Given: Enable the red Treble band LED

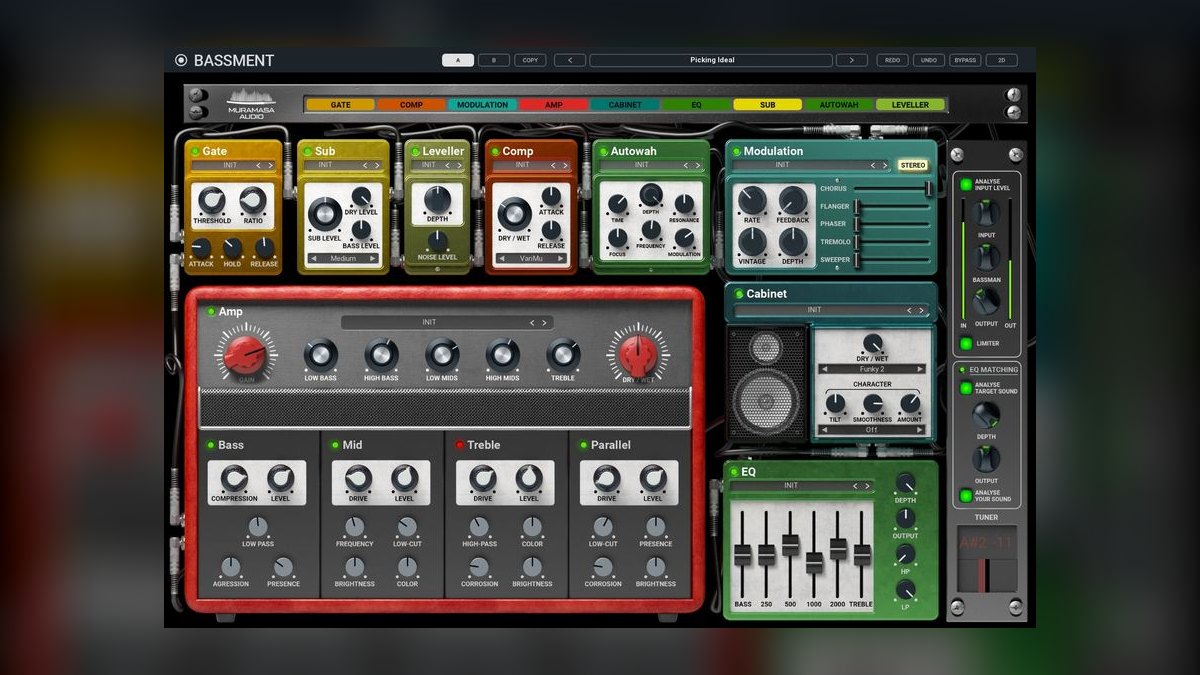Looking at the screenshot, I should coord(460,445).
